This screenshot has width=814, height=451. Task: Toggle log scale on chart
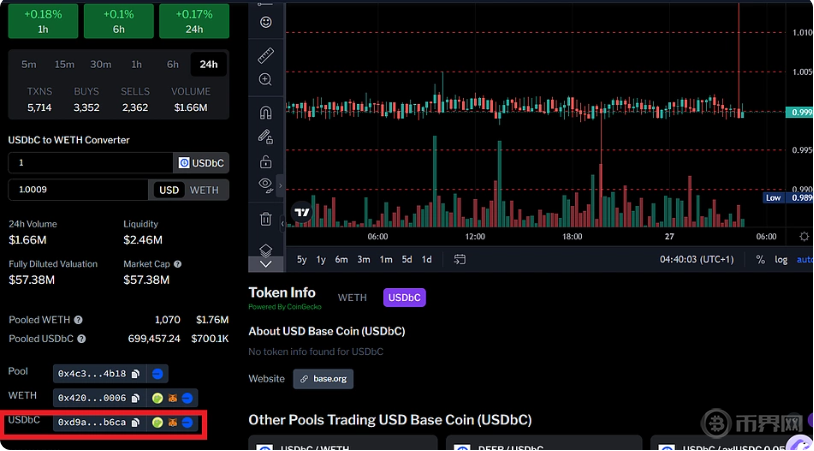pyautogui.click(x=781, y=259)
